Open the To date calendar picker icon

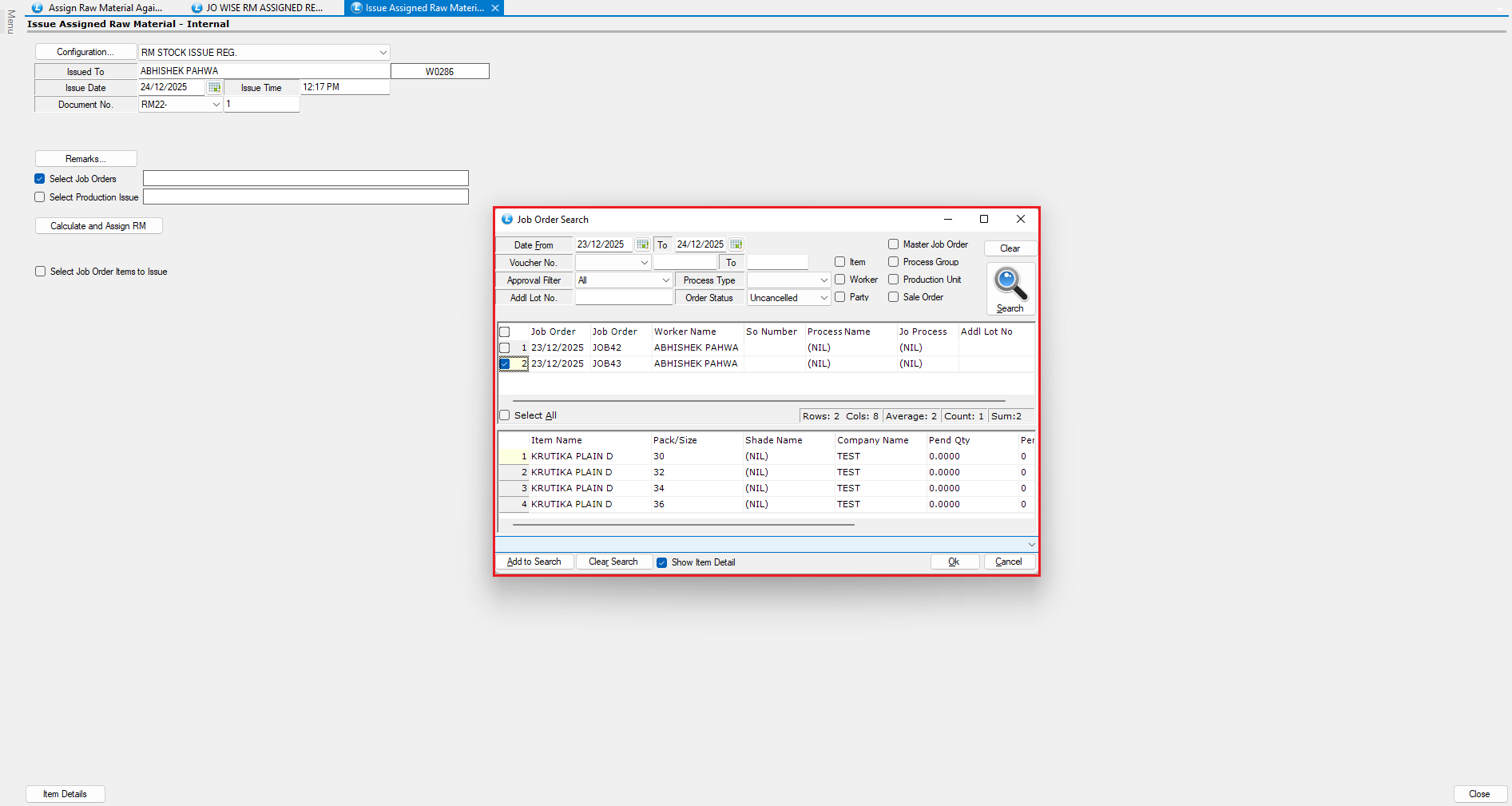[736, 244]
